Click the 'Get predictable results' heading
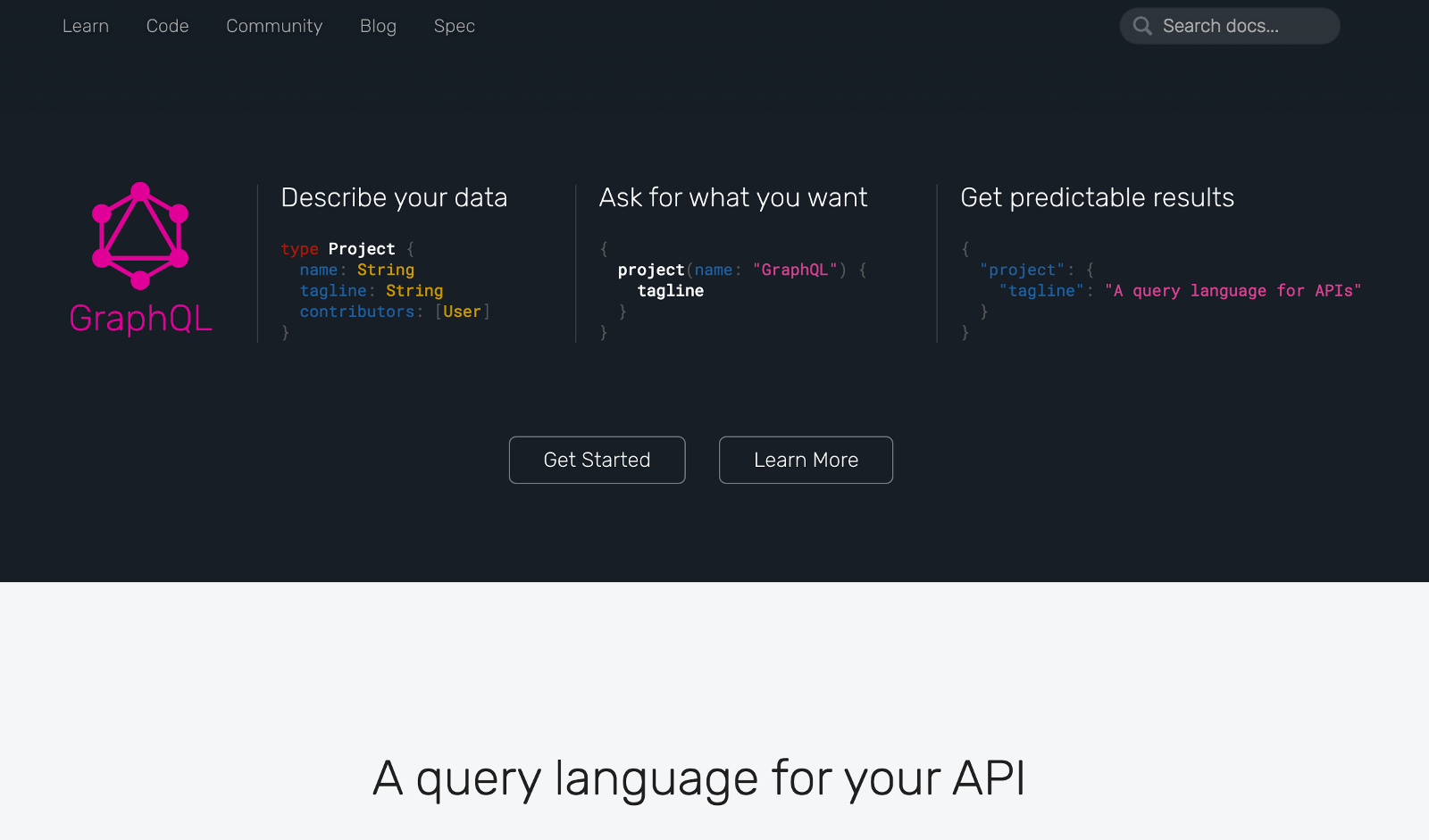The width and height of the screenshot is (1429, 840). pos(1098,197)
